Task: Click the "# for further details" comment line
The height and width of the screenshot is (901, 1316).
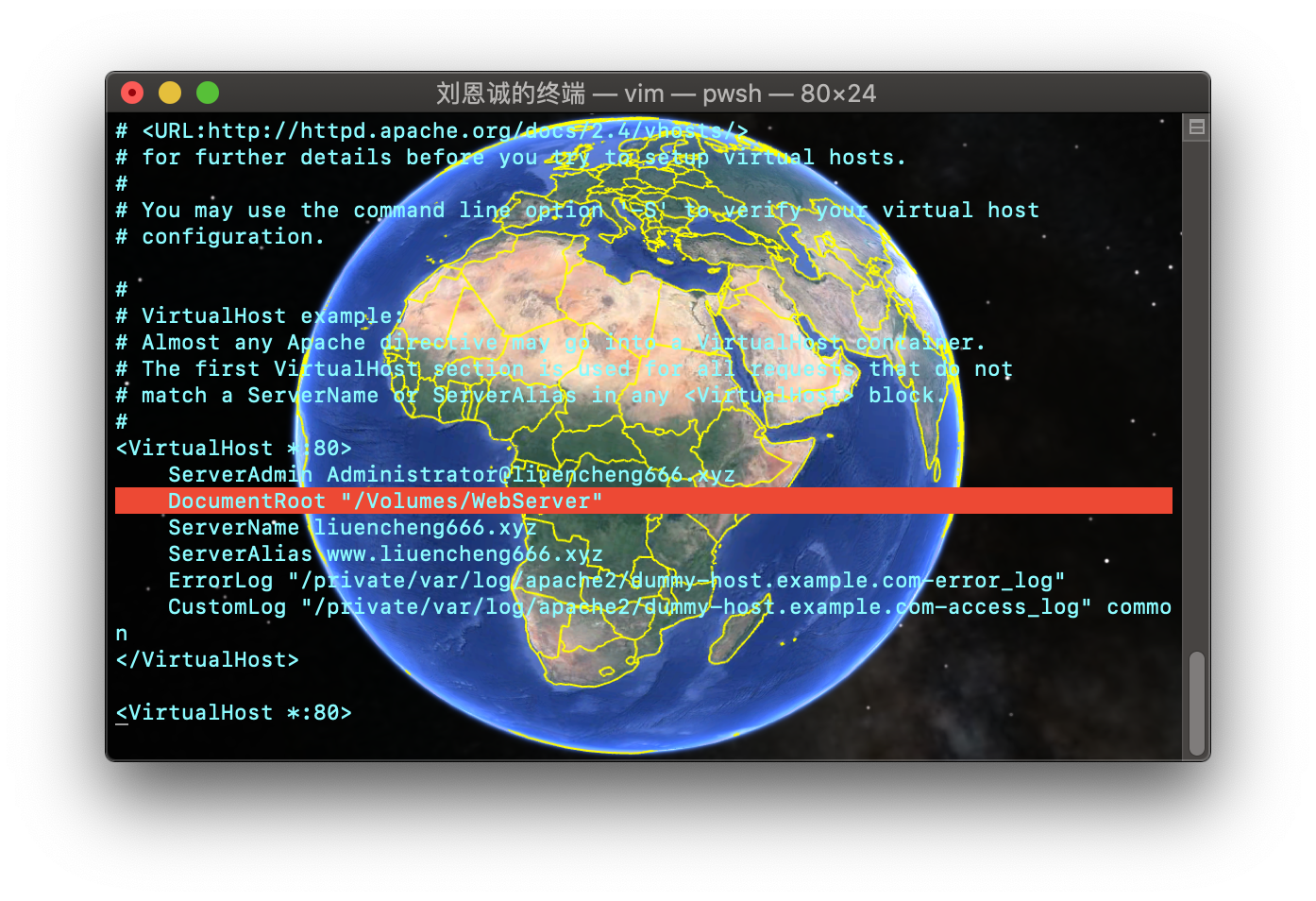Action: 511,158
